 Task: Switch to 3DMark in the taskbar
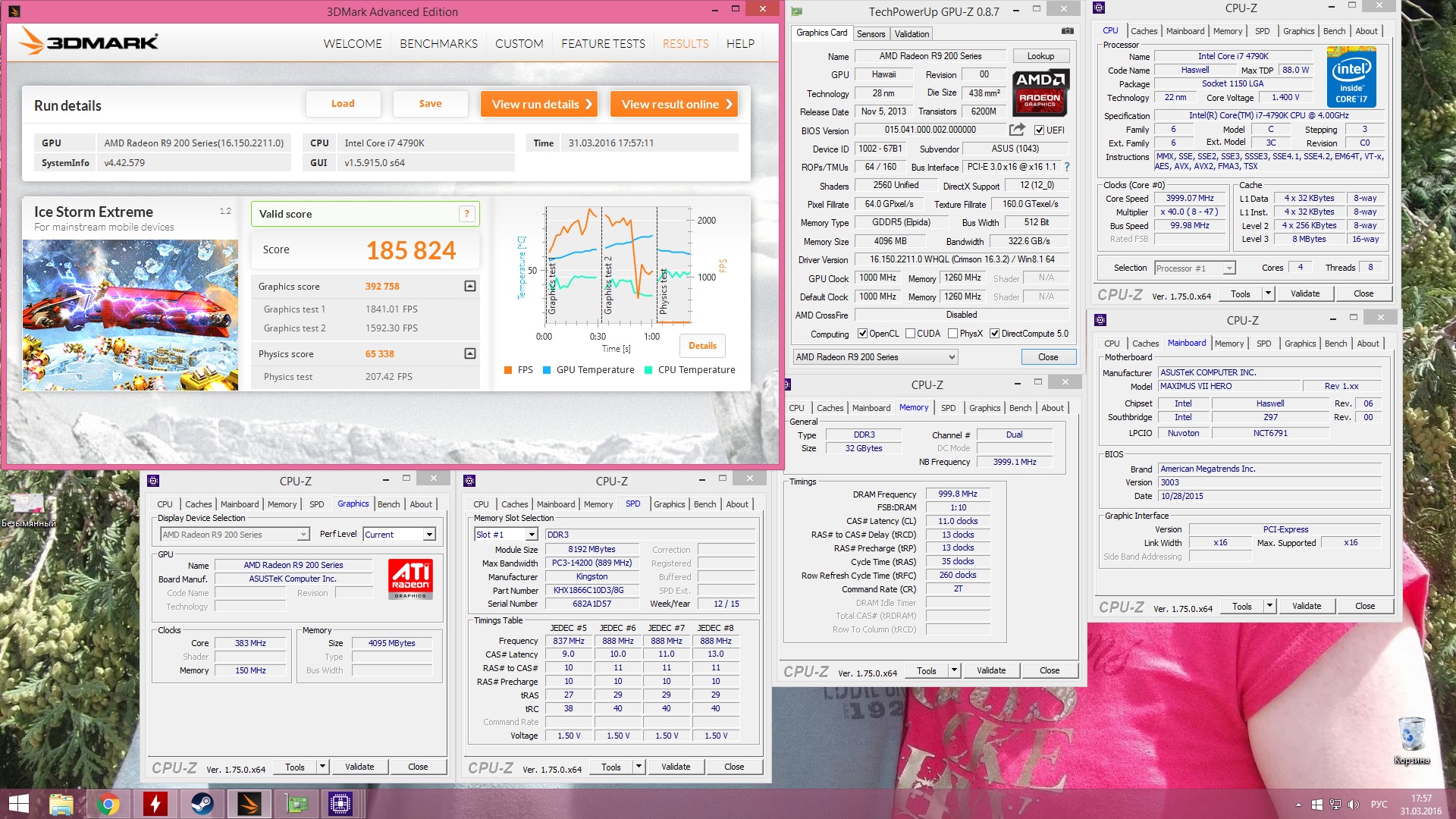point(249,804)
